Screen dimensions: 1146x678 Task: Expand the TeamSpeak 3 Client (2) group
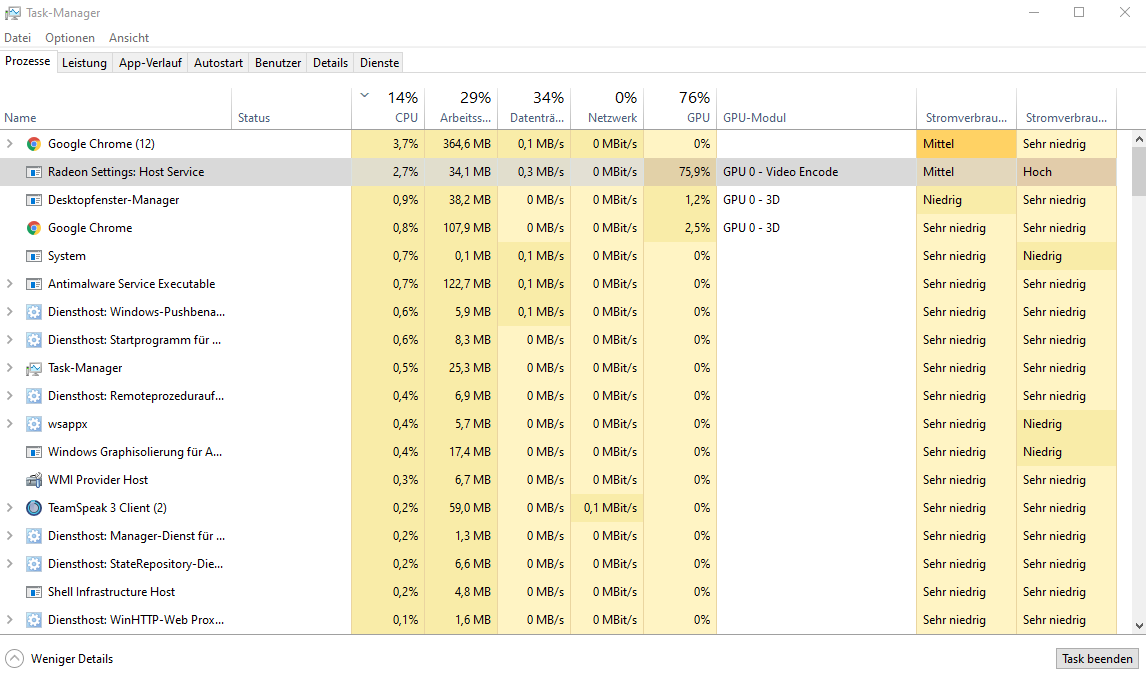tap(10, 508)
